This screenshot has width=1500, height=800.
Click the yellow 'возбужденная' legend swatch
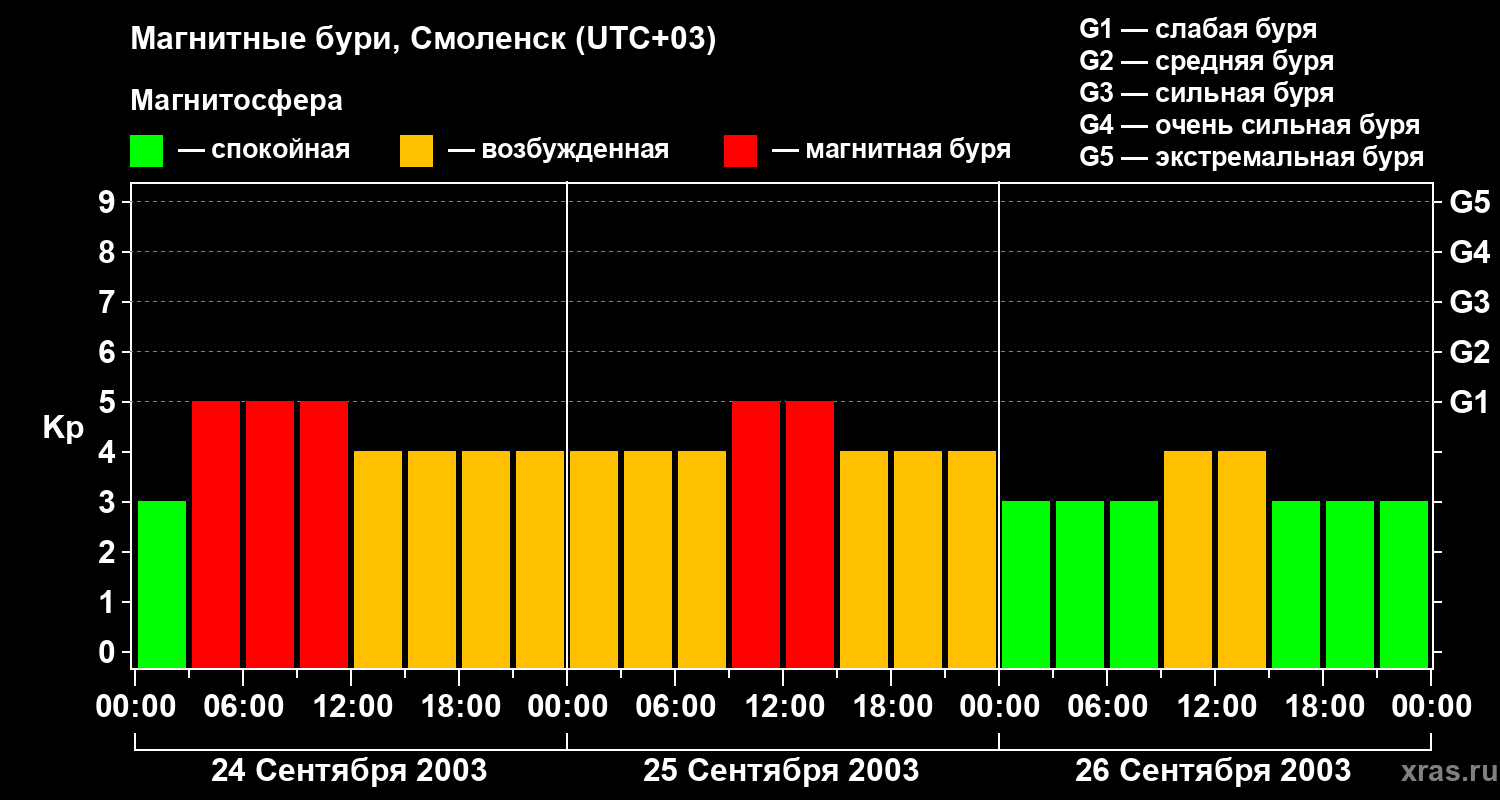pyautogui.click(x=416, y=151)
